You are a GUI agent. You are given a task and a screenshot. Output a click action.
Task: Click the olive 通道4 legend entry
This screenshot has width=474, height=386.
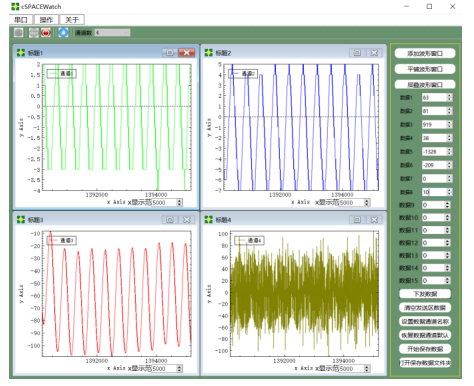tap(250, 240)
